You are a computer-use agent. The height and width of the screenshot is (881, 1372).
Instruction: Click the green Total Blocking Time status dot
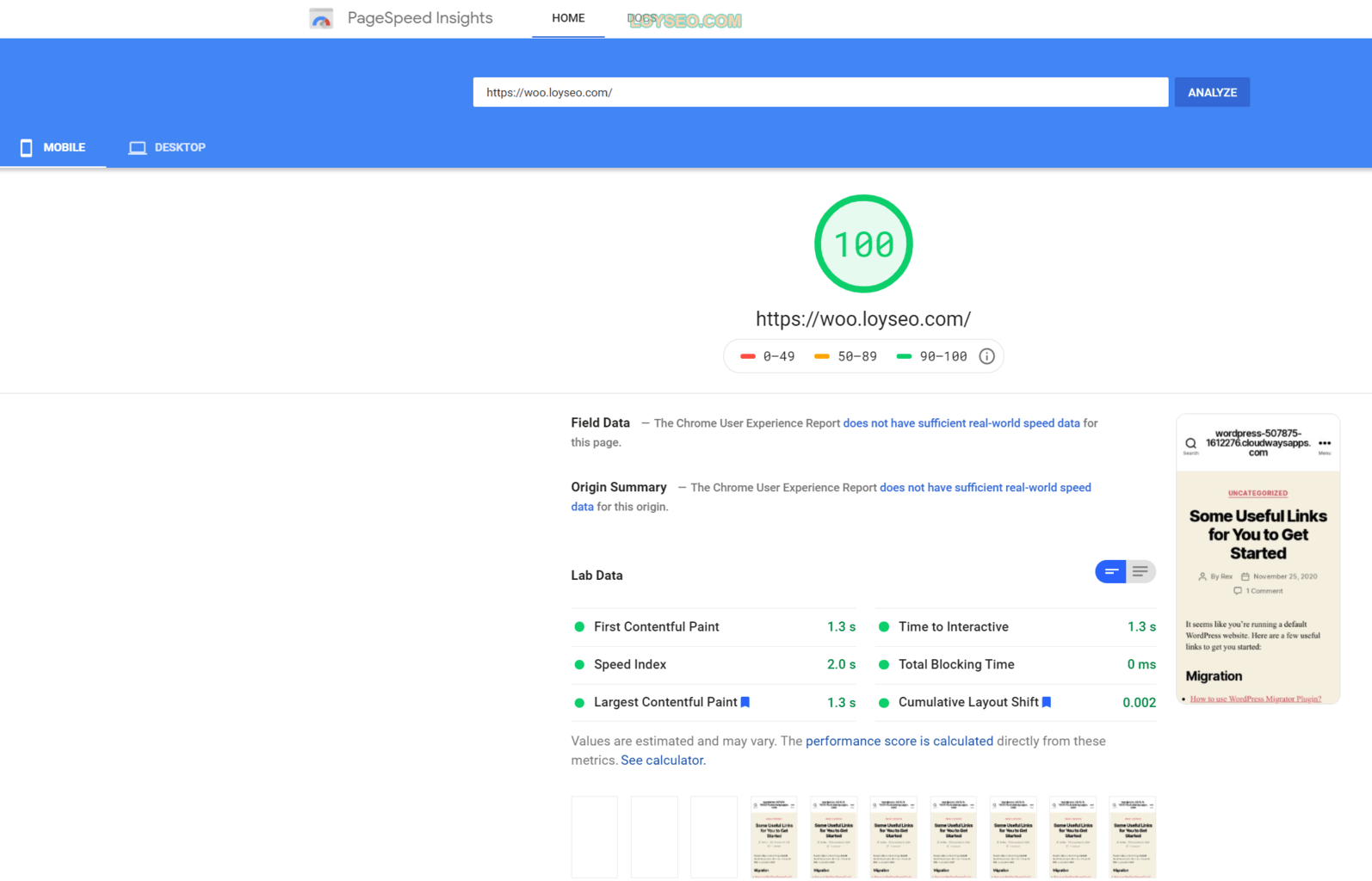pos(884,664)
